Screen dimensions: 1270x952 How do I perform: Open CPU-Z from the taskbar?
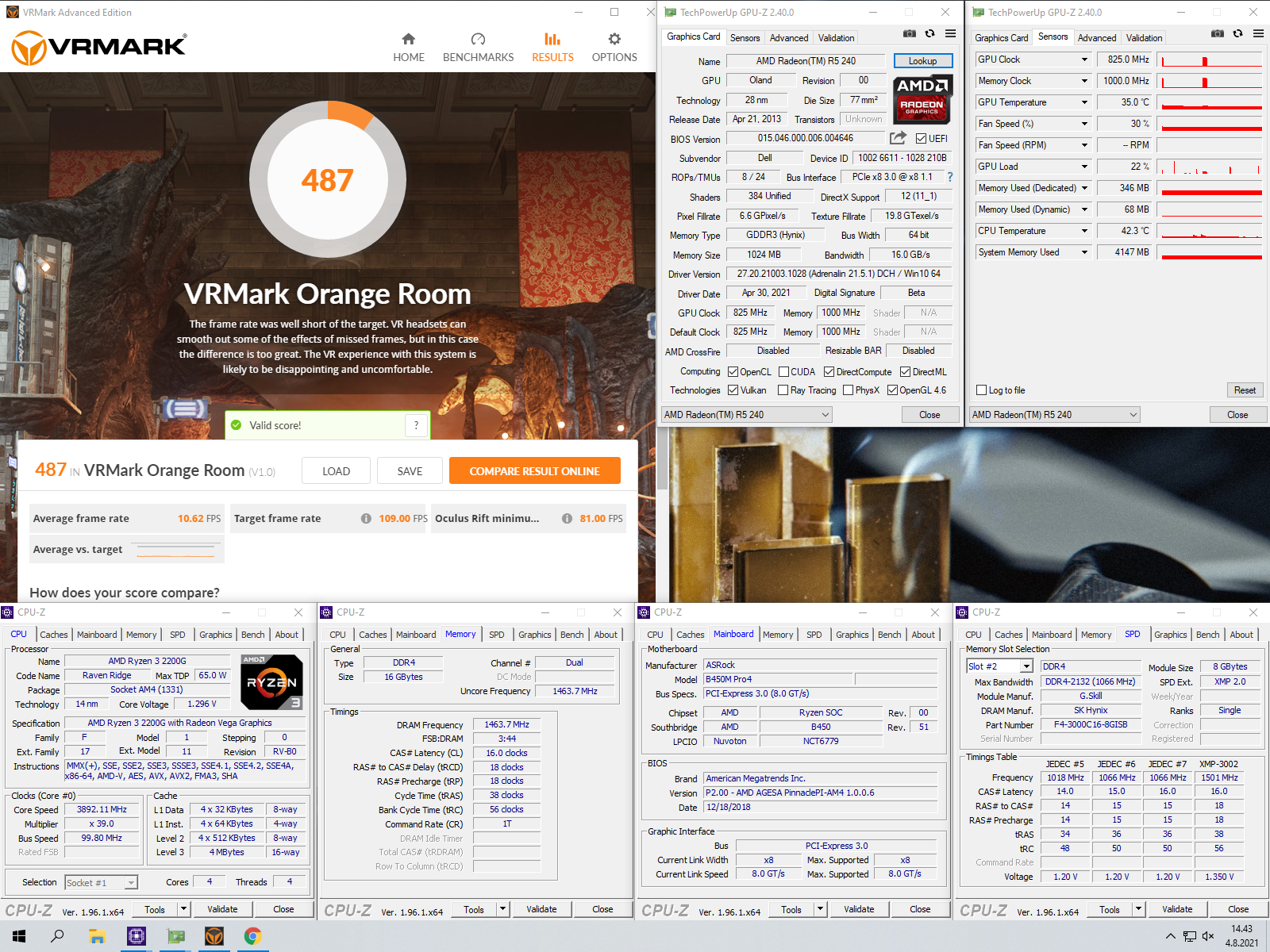click(x=137, y=936)
